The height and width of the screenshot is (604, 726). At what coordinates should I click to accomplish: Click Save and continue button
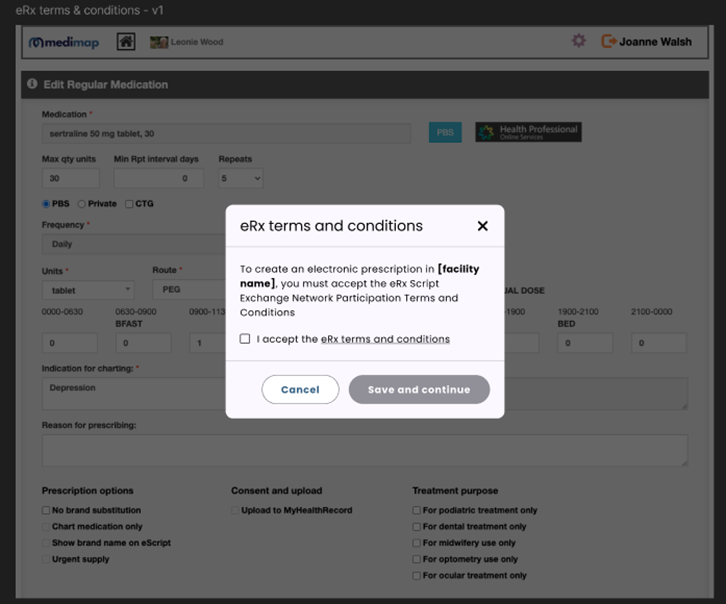point(419,389)
